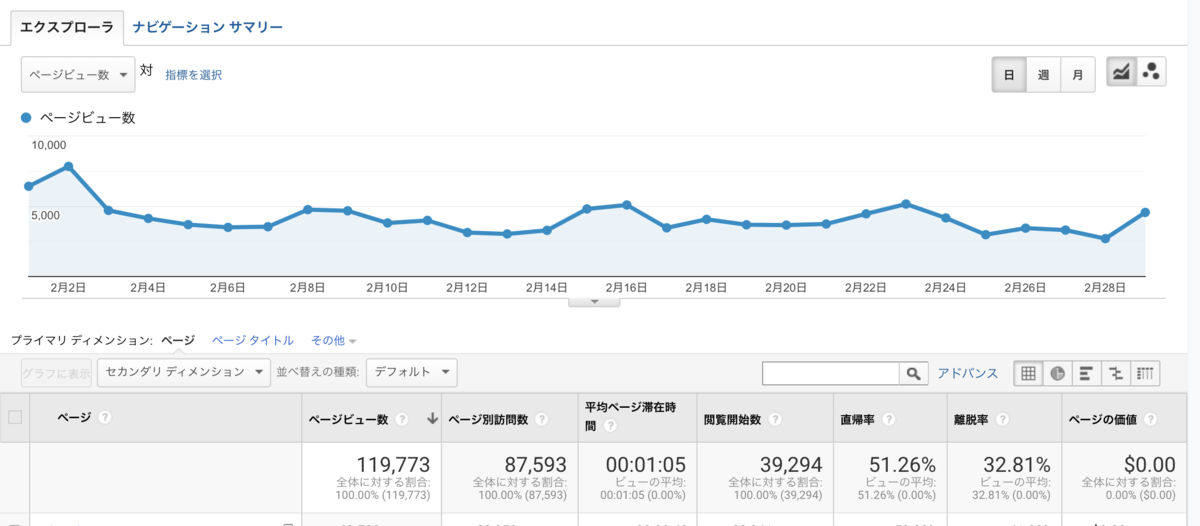Set chart granularity to 週
Image resolution: width=1200 pixels, height=526 pixels.
(x=1043, y=75)
